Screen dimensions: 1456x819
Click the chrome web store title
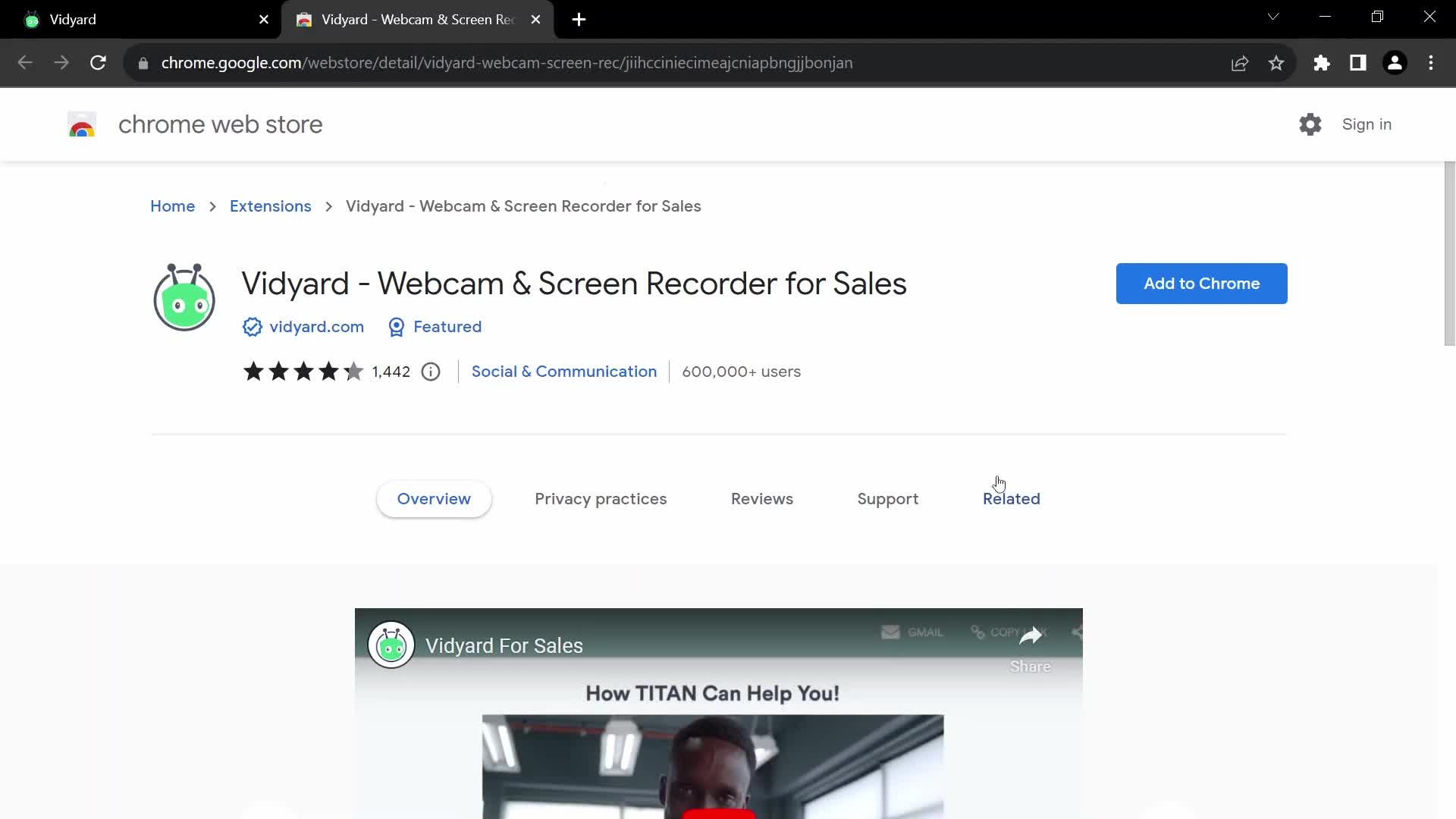(220, 124)
